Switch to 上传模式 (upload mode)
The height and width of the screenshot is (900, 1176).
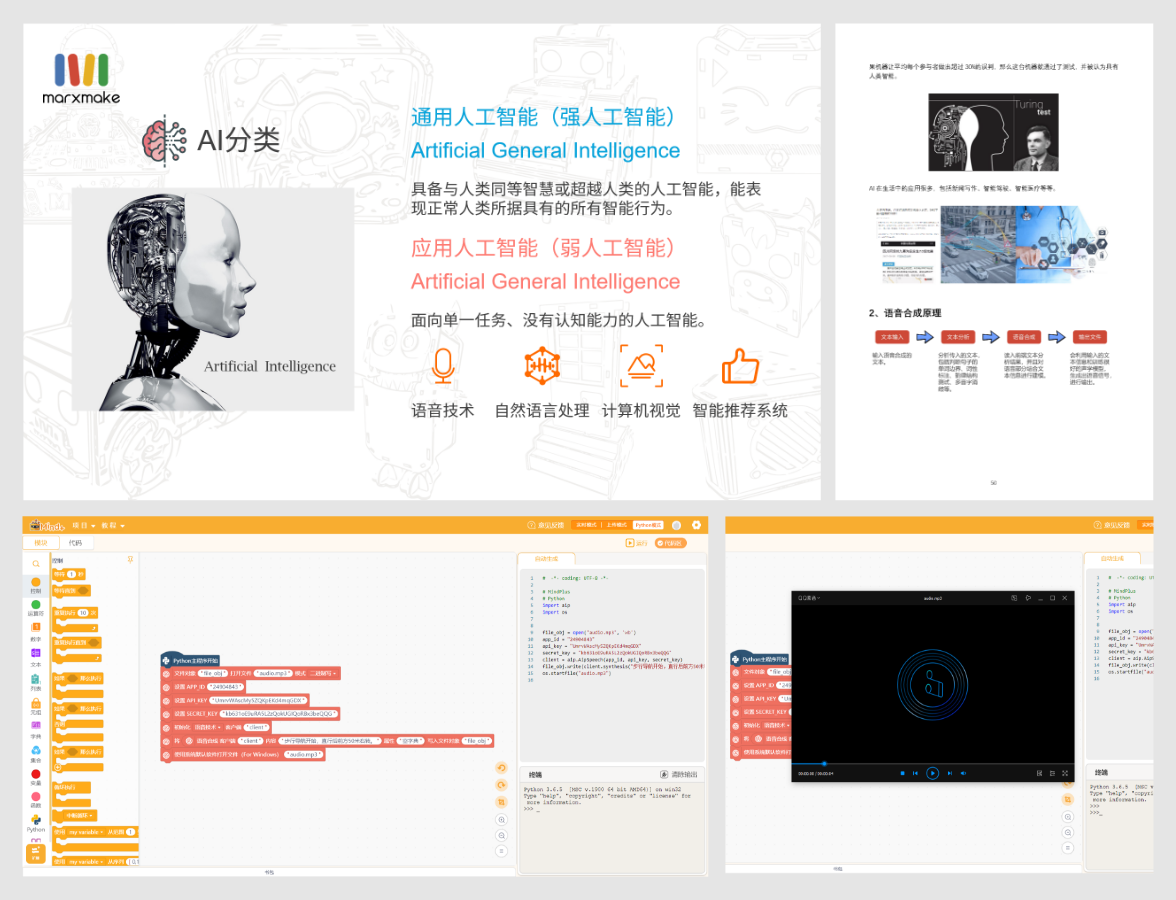pyautogui.click(x=616, y=525)
